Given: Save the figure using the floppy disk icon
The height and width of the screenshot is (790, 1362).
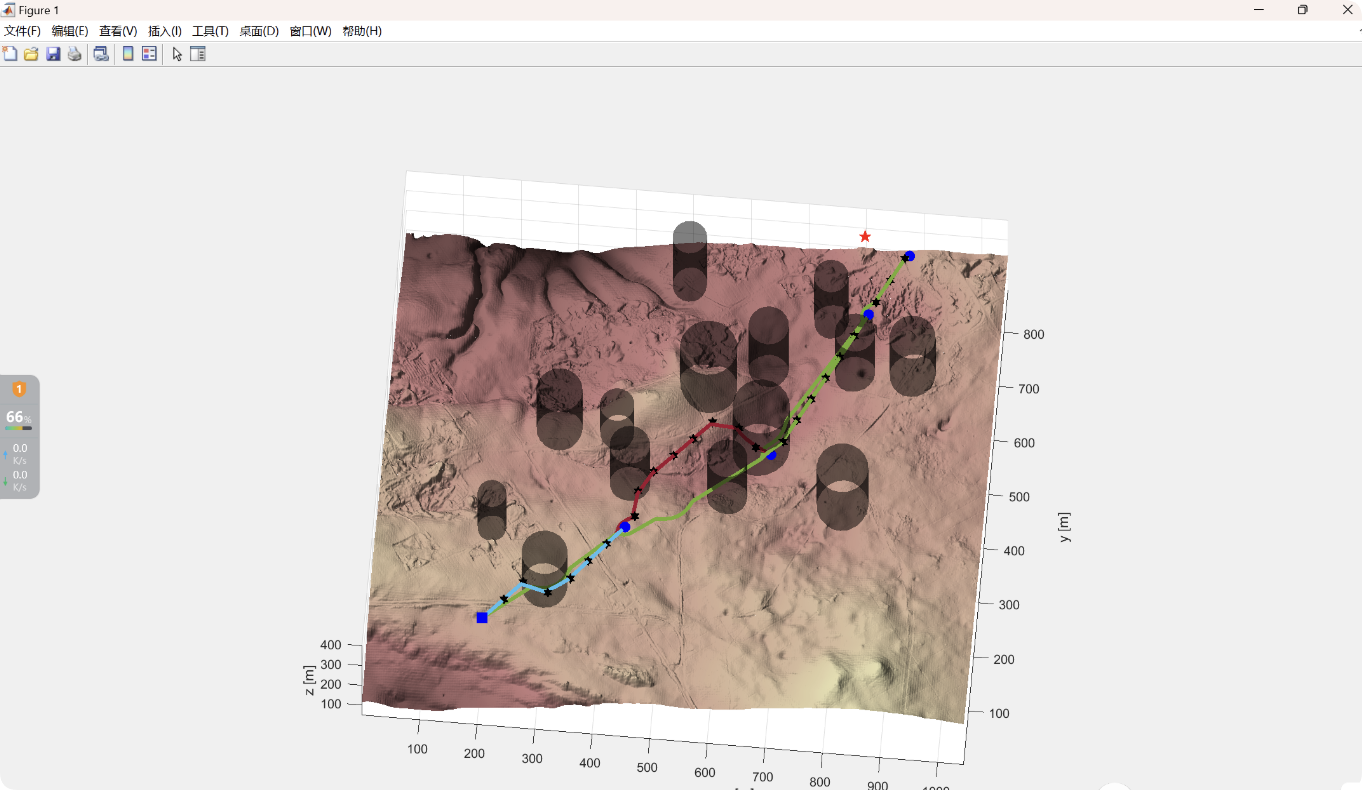Looking at the screenshot, I should 53,54.
